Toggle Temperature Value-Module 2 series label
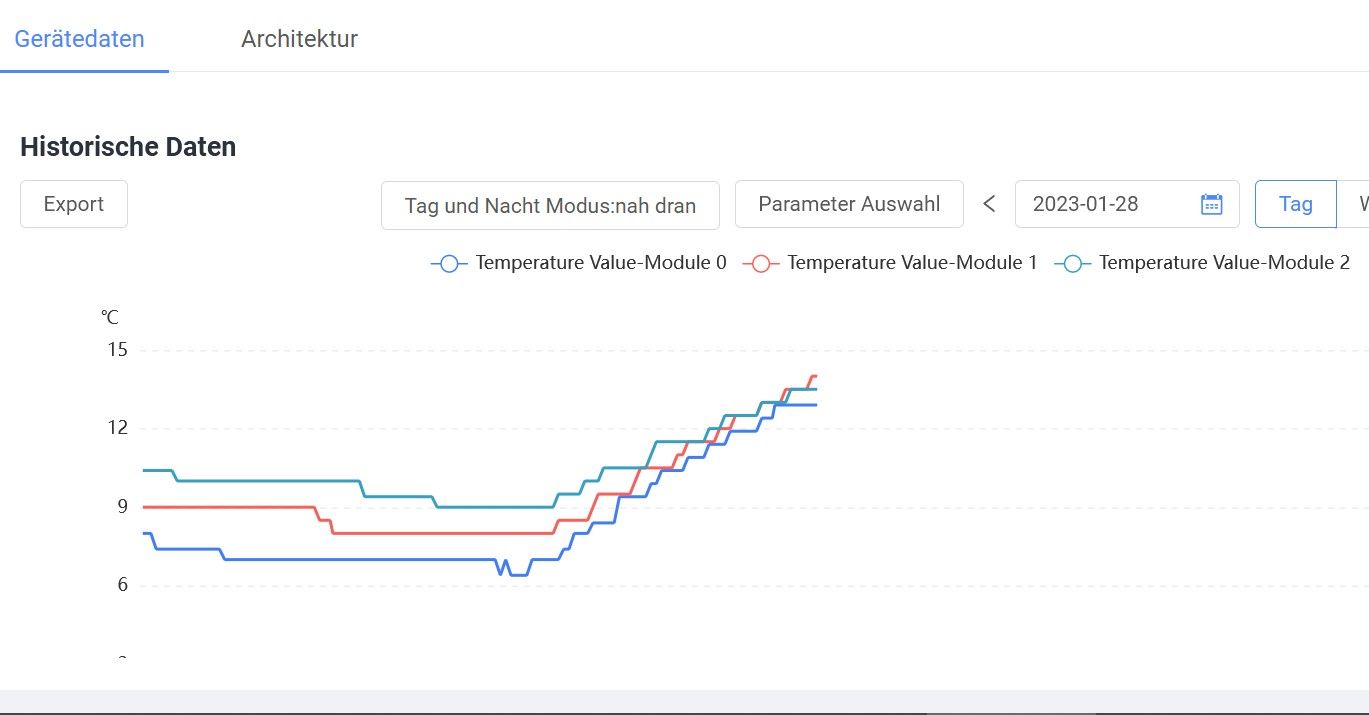Image resolution: width=1369 pixels, height=715 pixels. (x=1223, y=263)
